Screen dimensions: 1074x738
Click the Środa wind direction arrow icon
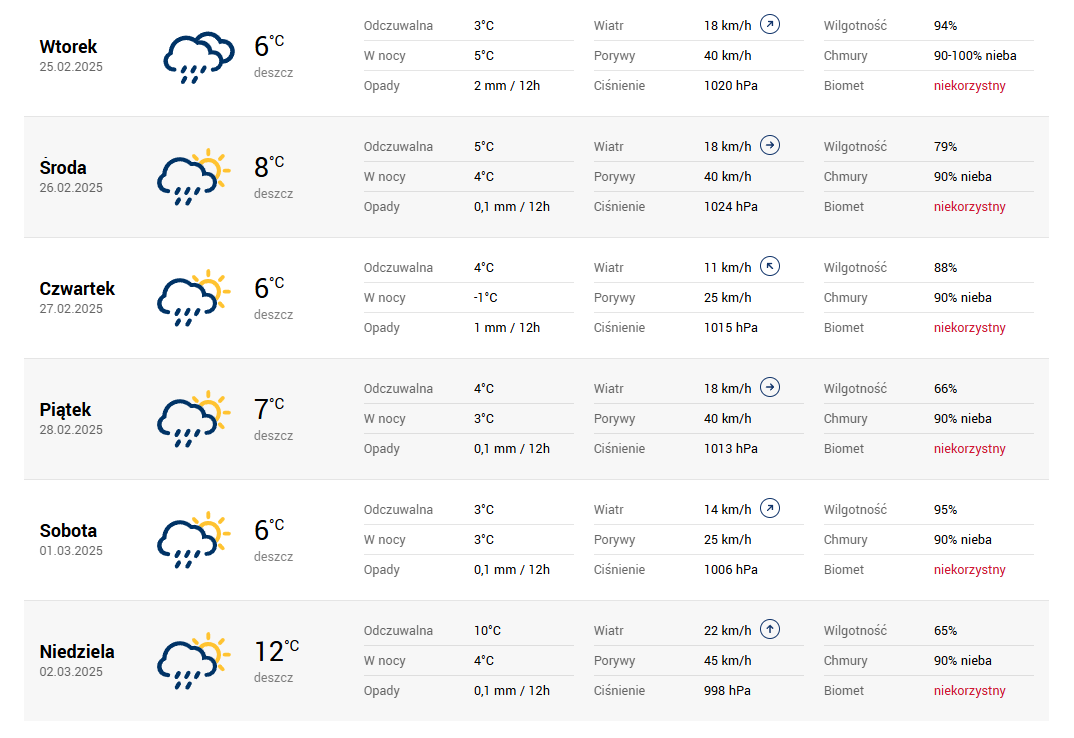769,145
